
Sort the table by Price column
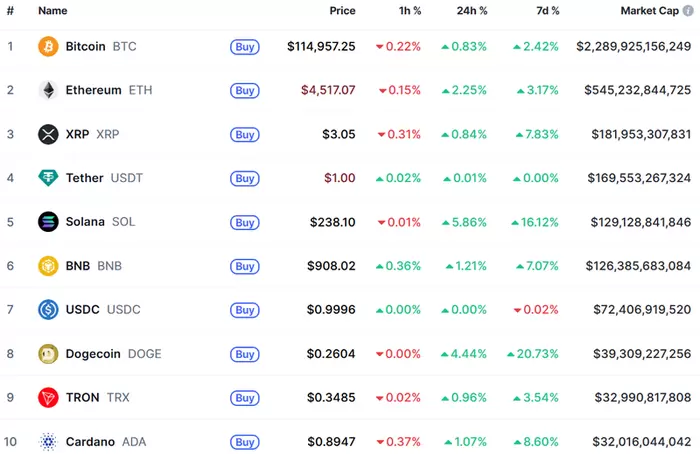(342, 10)
